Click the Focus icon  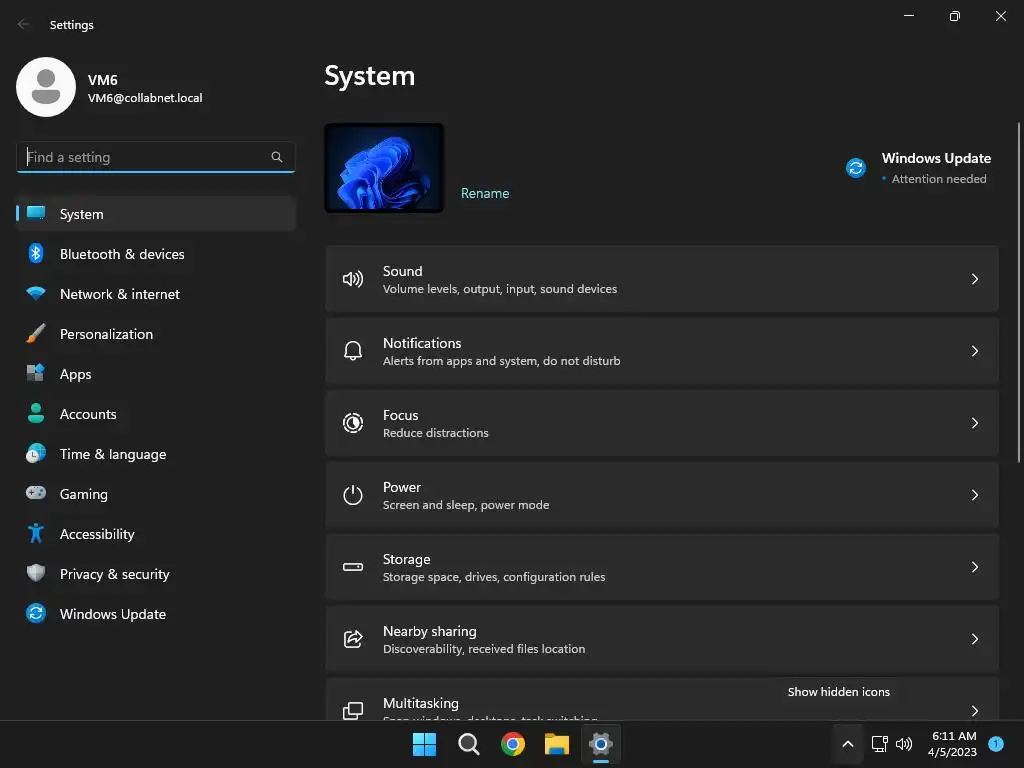(353, 423)
